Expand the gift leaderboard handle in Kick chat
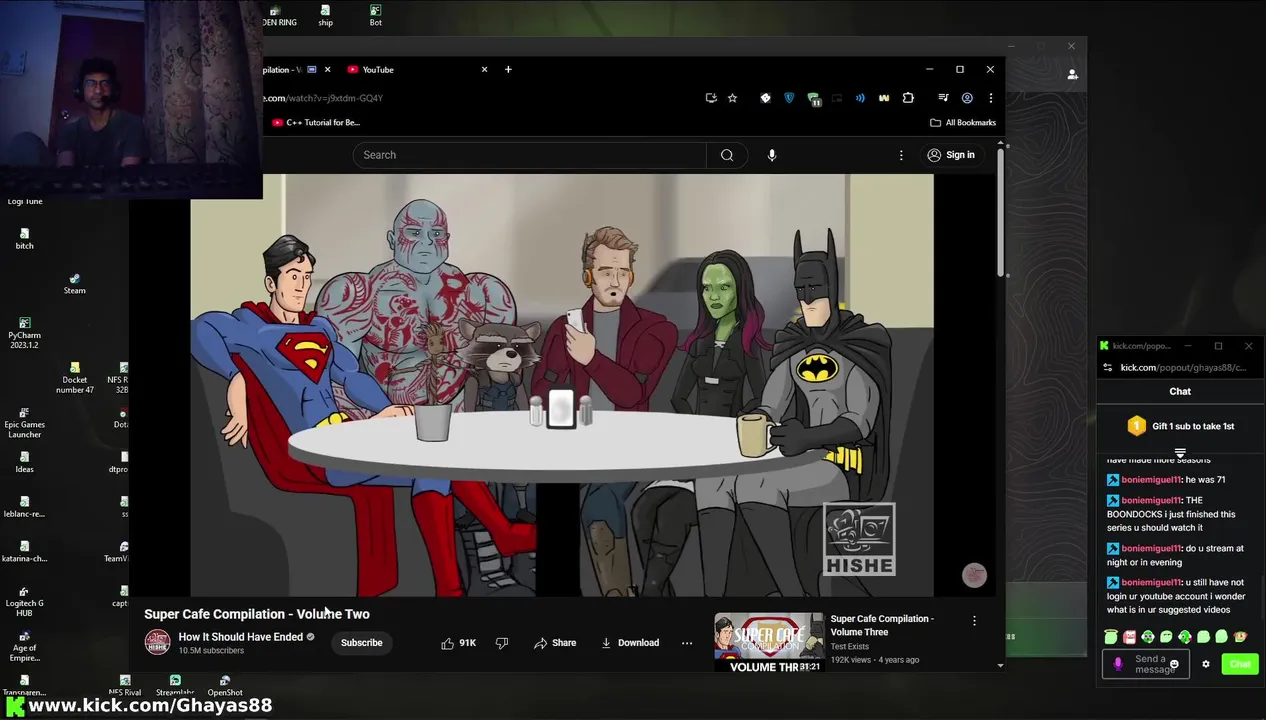The width and height of the screenshot is (1266, 720). point(1180,453)
